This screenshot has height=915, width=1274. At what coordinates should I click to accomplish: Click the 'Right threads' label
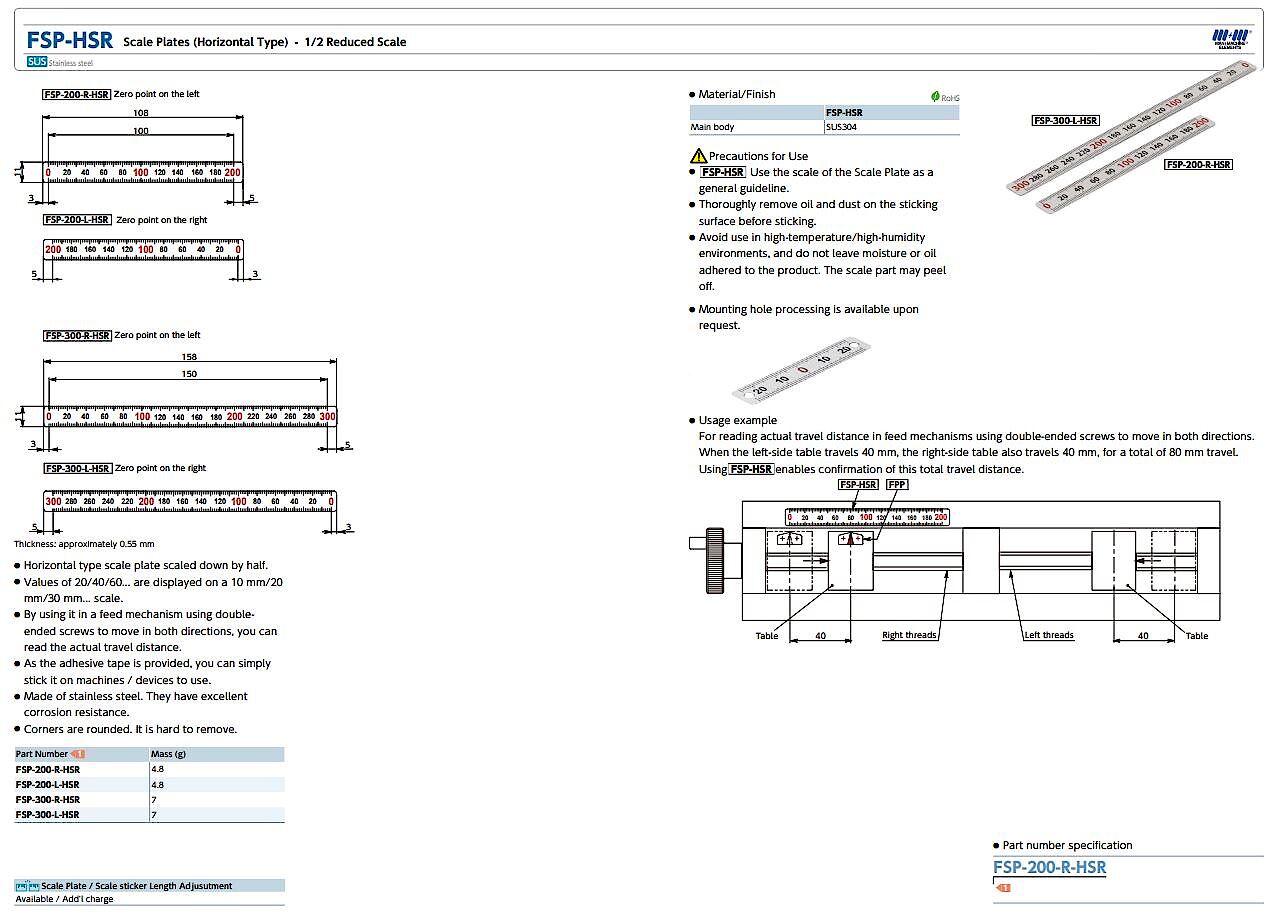click(909, 635)
